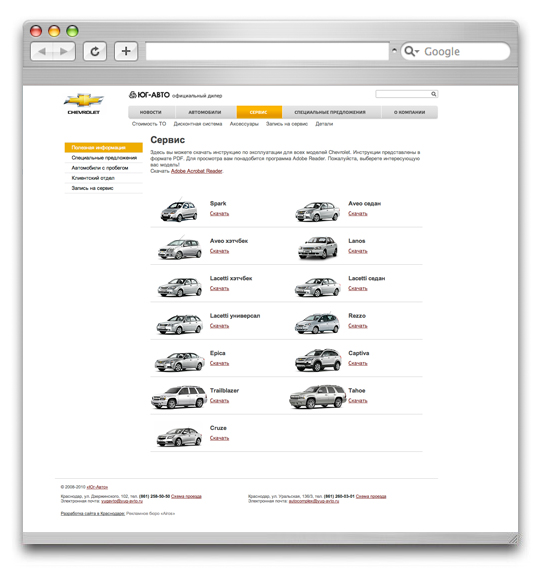The height and width of the screenshot is (587, 544).
Task: Download the Spark manual via Скачать
Action: pos(219,214)
